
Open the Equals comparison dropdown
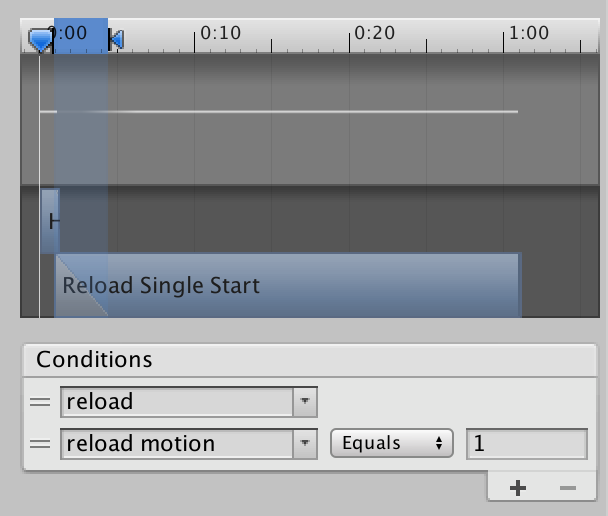point(391,443)
